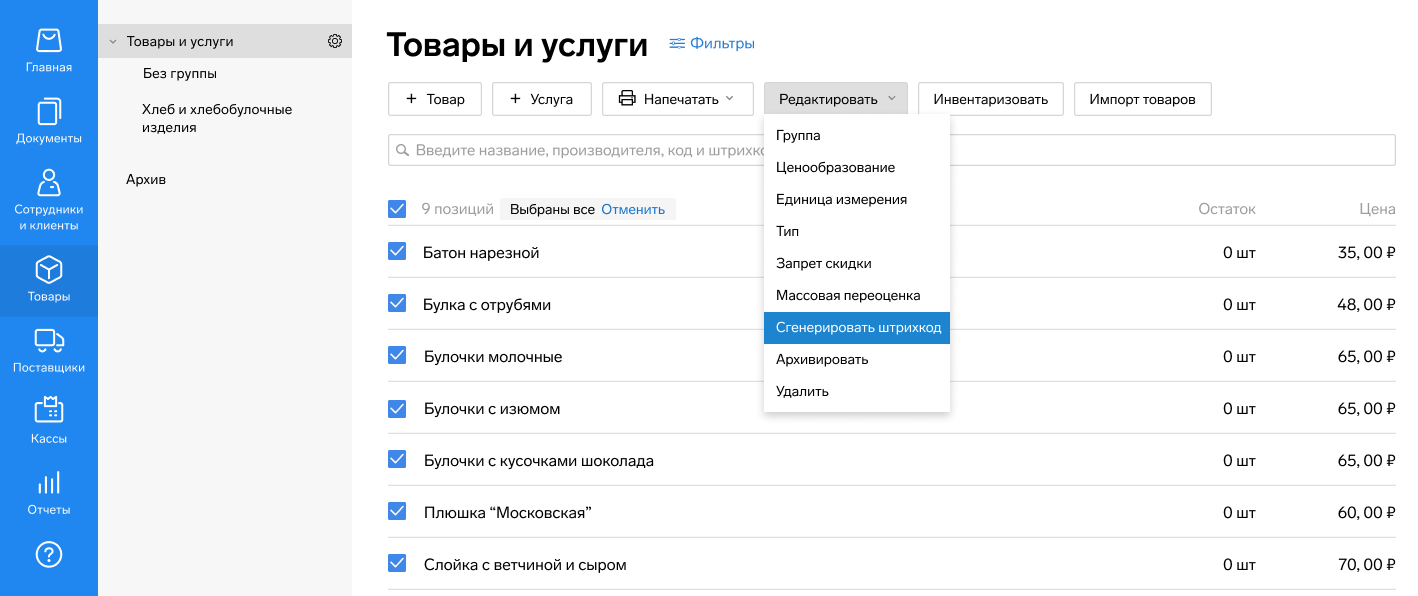Uncheck Плюшка "Московская" checkbox
1418x596 pixels.
point(397,511)
